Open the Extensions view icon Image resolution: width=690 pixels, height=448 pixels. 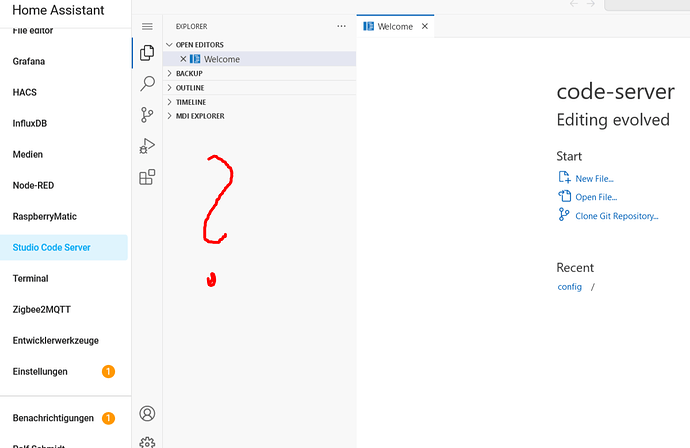(147, 177)
